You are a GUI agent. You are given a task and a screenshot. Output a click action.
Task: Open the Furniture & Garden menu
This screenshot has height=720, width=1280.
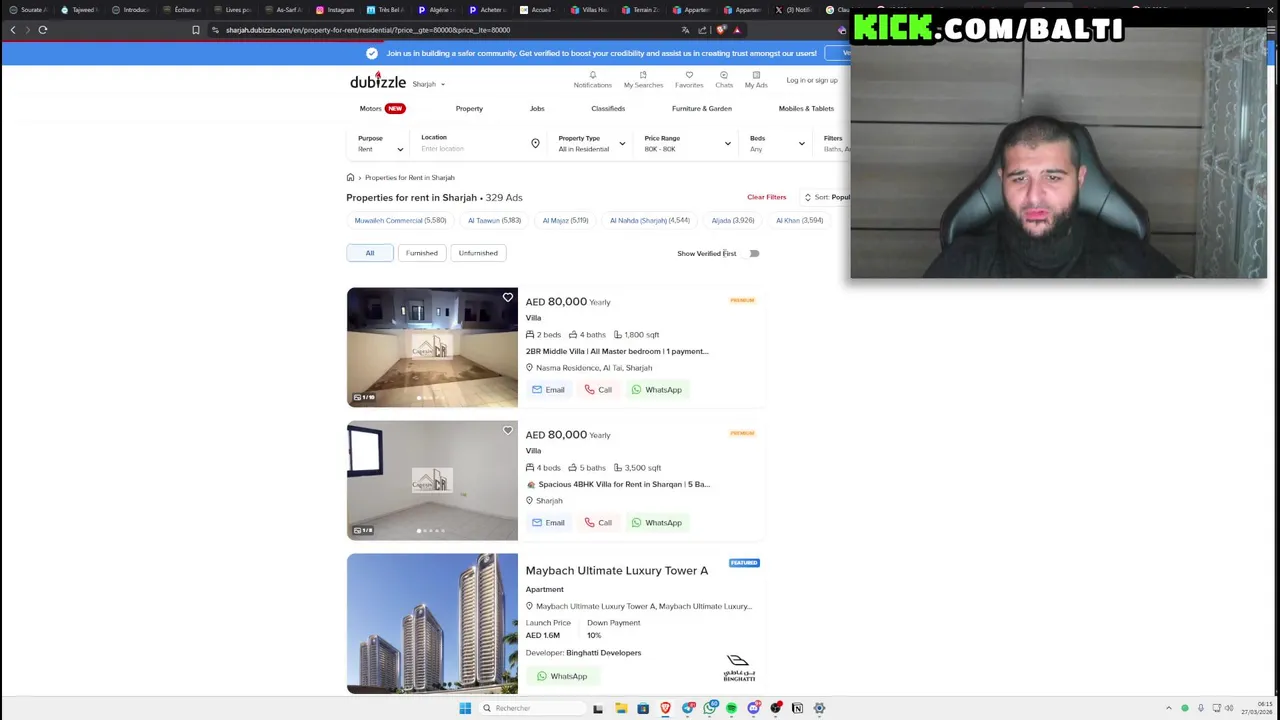pyautogui.click(x=702, y=108)
